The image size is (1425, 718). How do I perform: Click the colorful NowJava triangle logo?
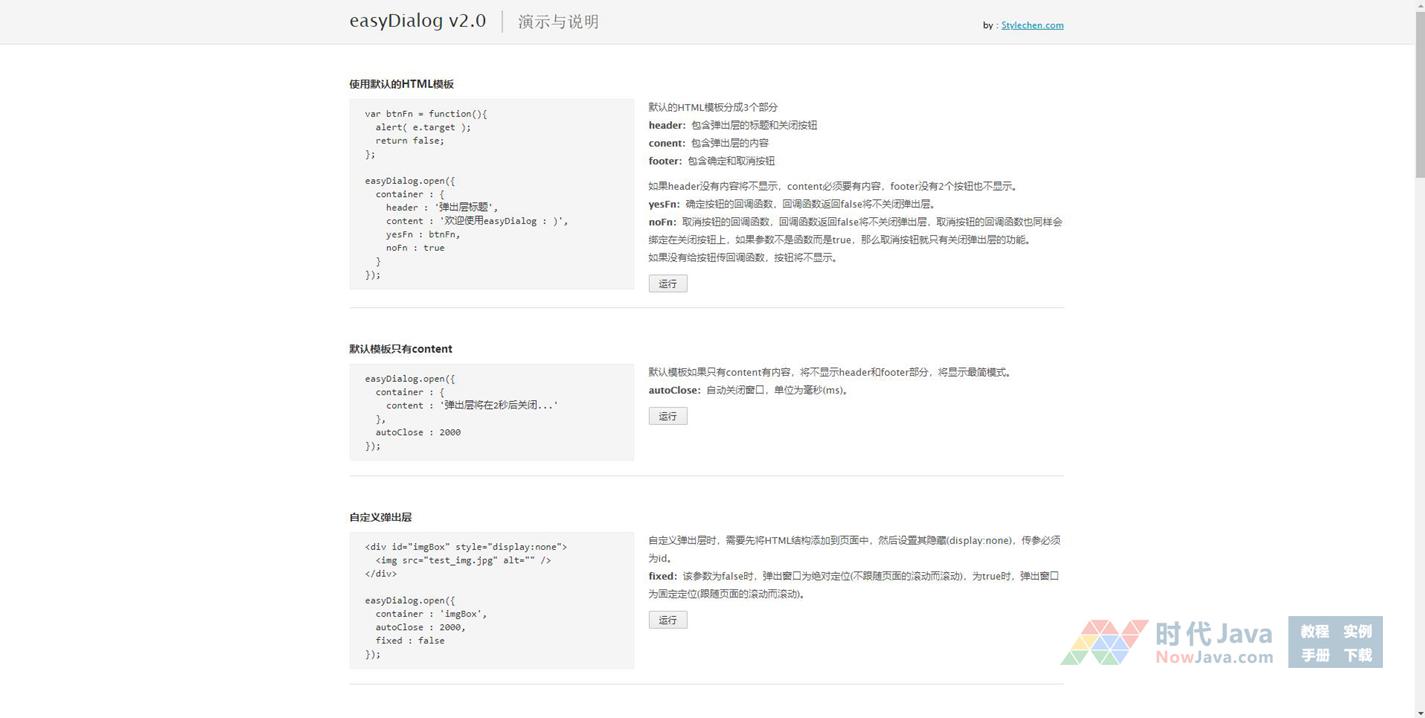[1104, 642]
